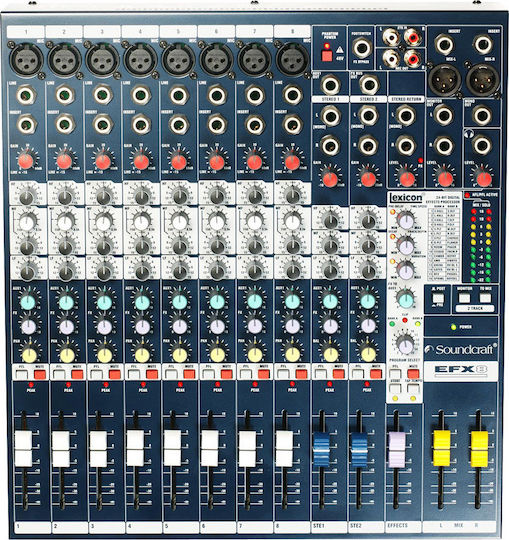The image size is (509, 540).
Task: Toggle the AUX1 POST/PRE switch
Action: (x=438, y=299)
